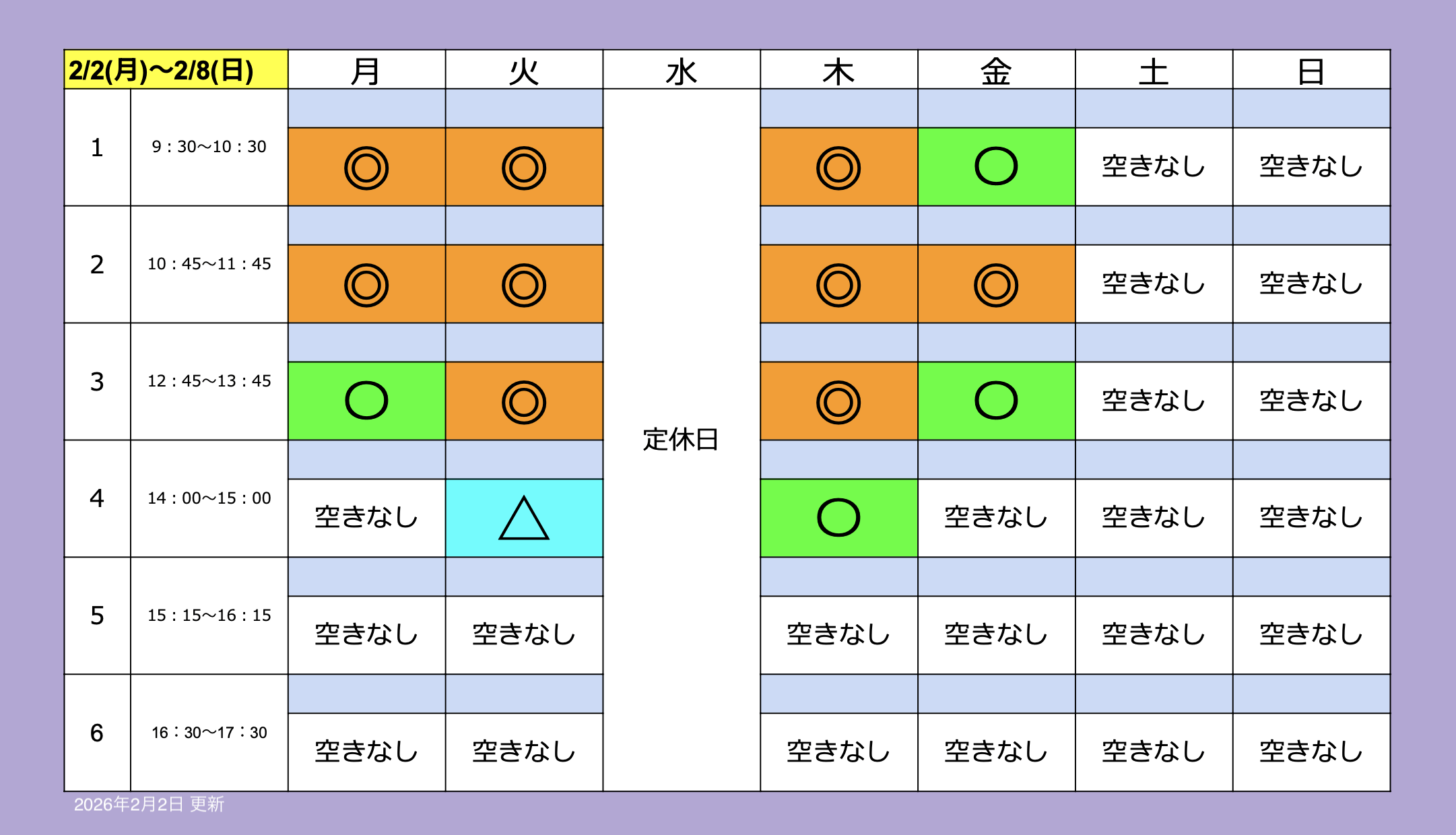The image size is (1456, 835).
Task: Select Thursday 14:00 green circle slot
Action: [838, 518]
